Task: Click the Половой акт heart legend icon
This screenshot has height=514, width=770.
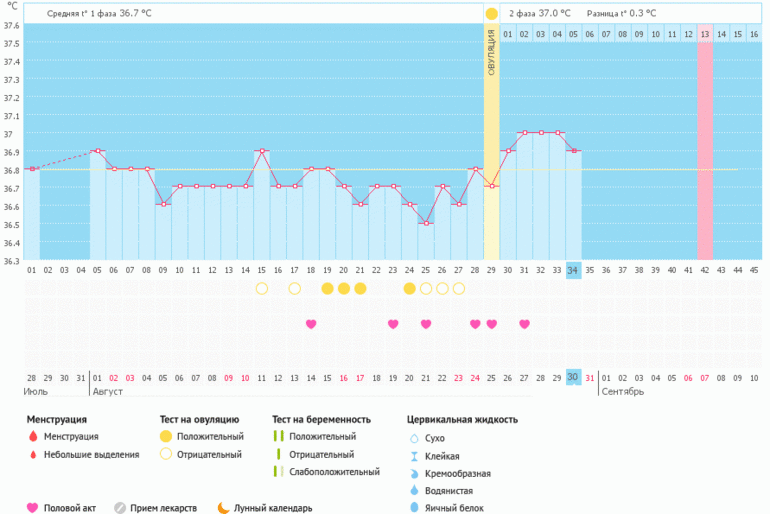Action: click(x=32, y=508)
